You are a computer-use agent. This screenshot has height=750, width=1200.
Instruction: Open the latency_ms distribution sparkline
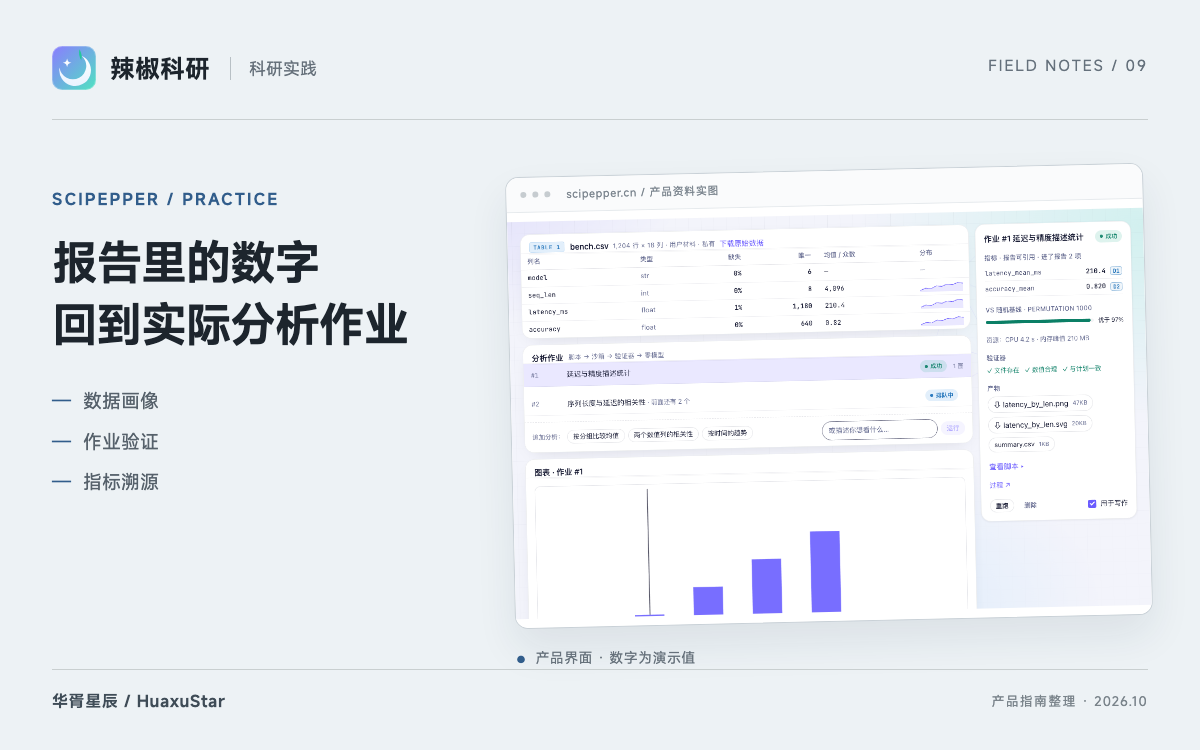point(942,304)
